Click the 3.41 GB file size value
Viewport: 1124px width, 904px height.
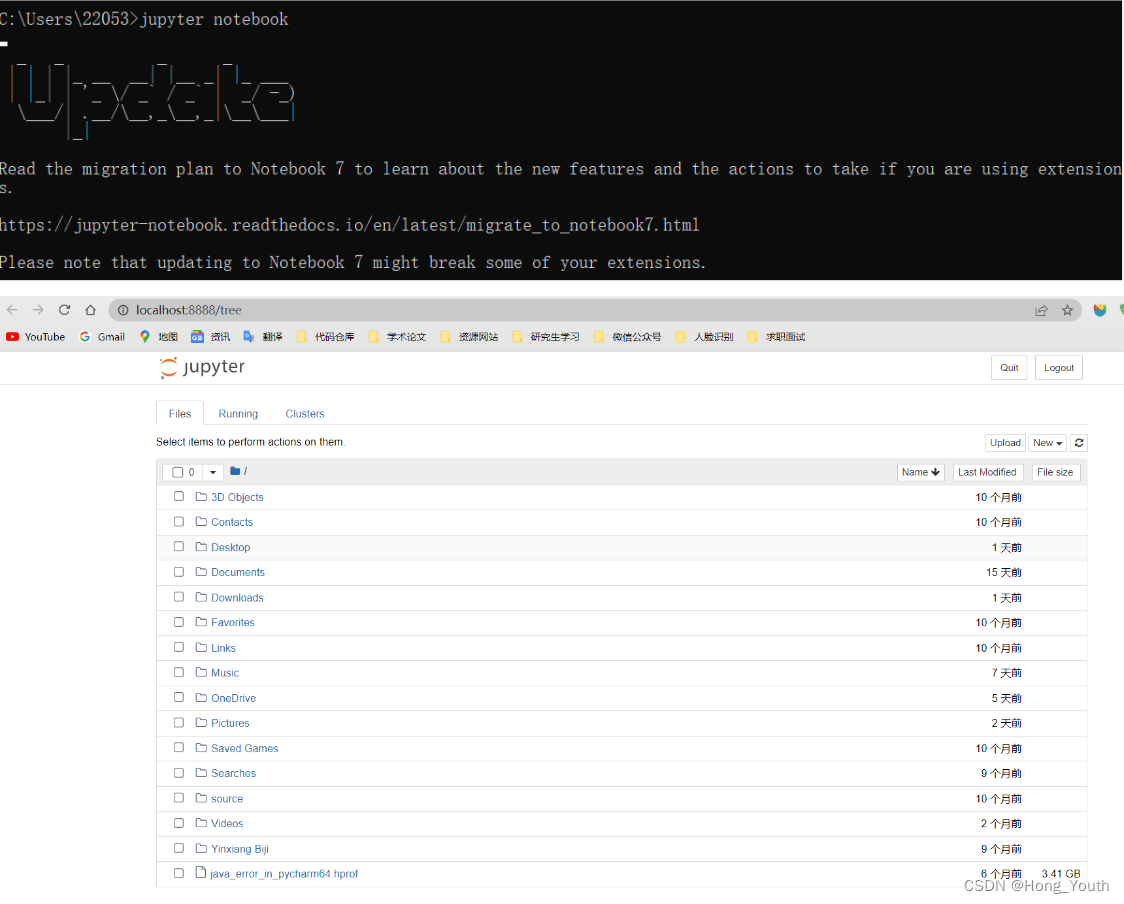point(1060,874)
